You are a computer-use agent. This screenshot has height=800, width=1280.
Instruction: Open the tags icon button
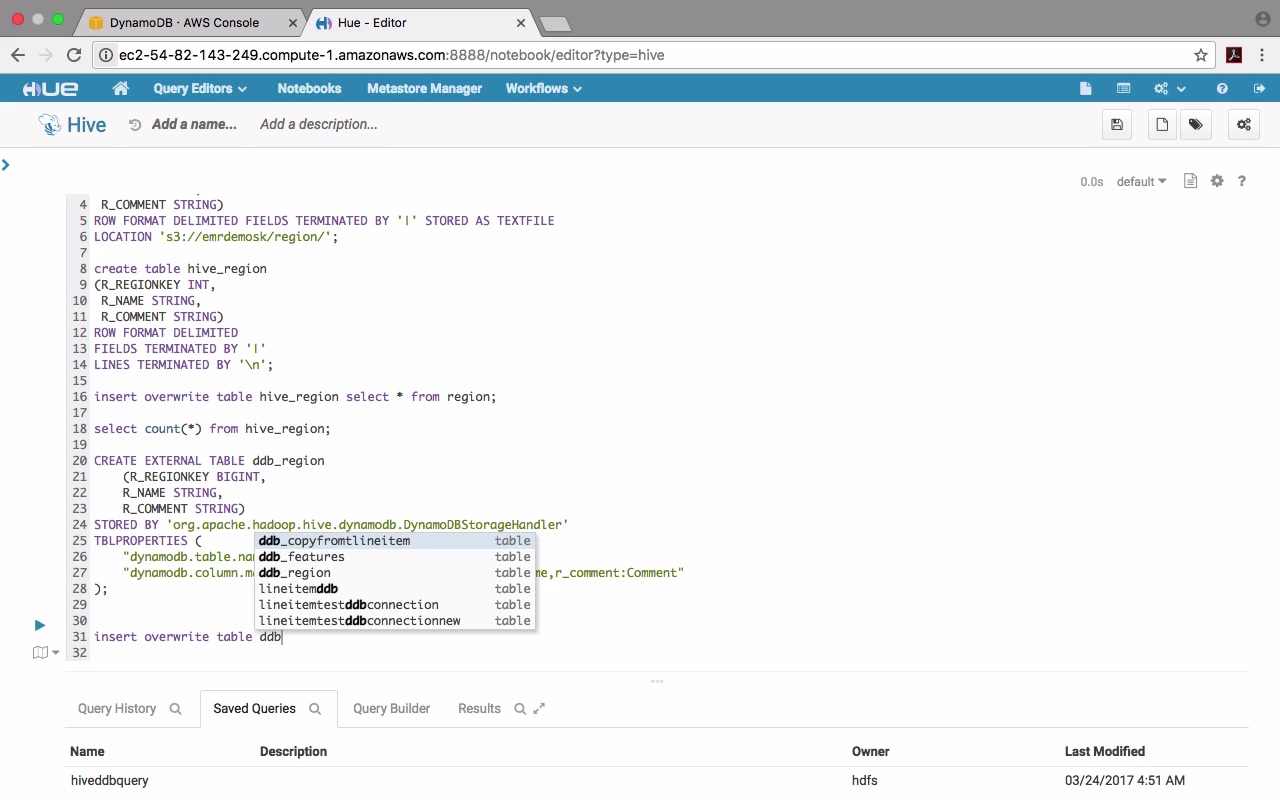click(x=1195, y=125)
